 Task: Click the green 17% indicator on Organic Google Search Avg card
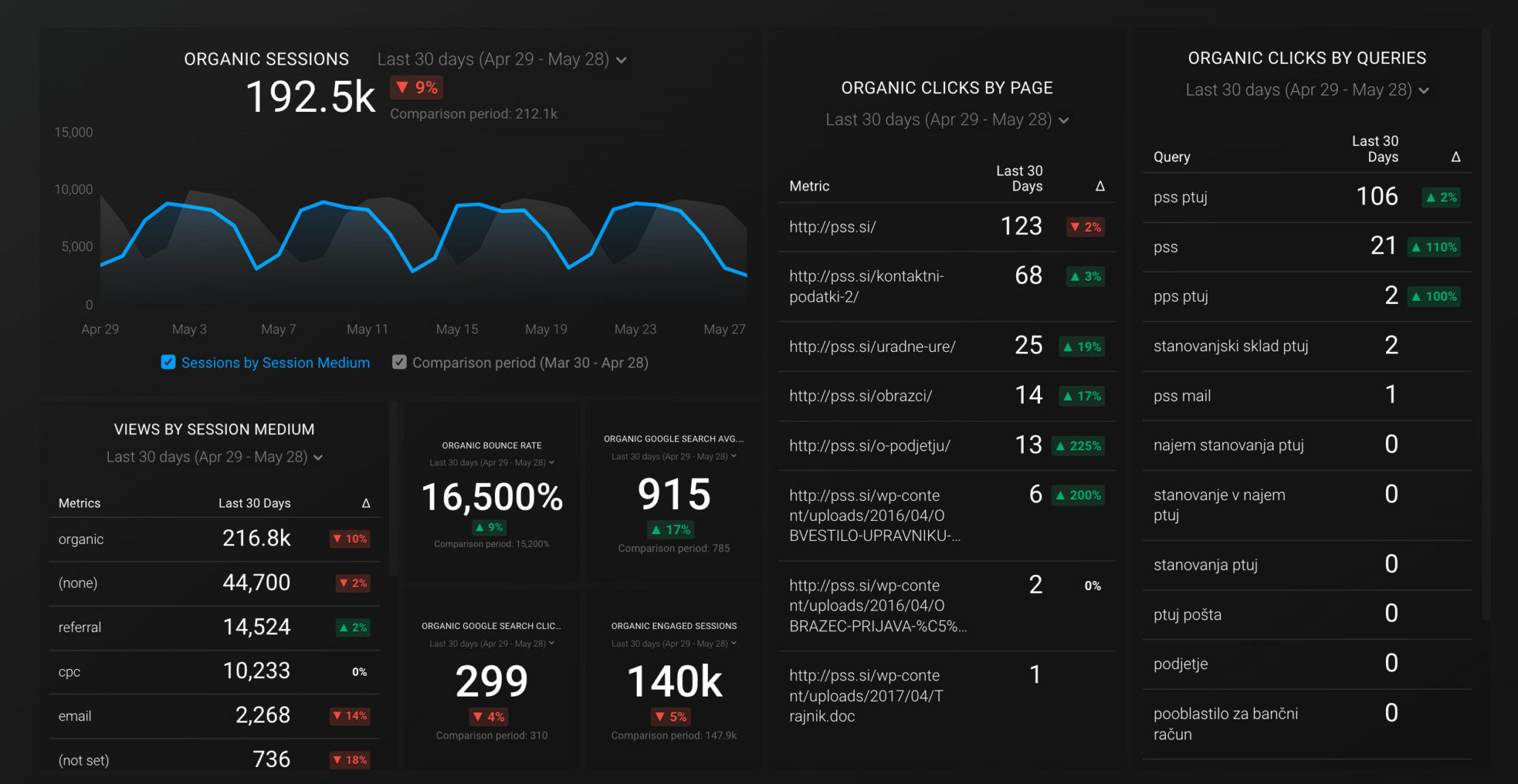tap(671, 529)
